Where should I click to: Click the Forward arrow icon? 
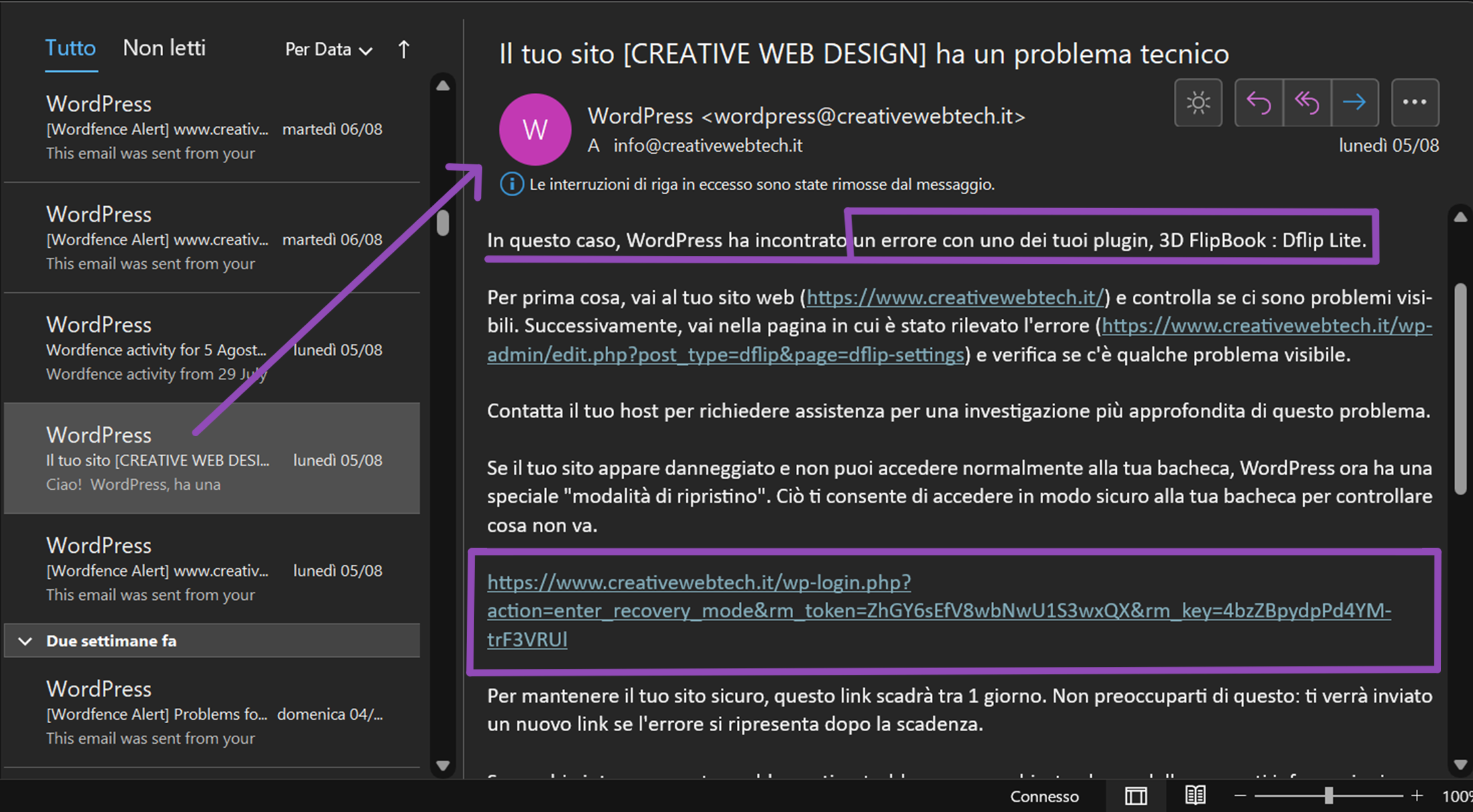1354,103
